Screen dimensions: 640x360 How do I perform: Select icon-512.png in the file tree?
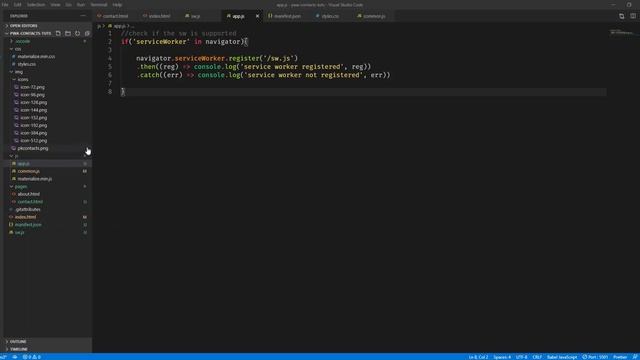pyautogui.click(x=33, y=140)
